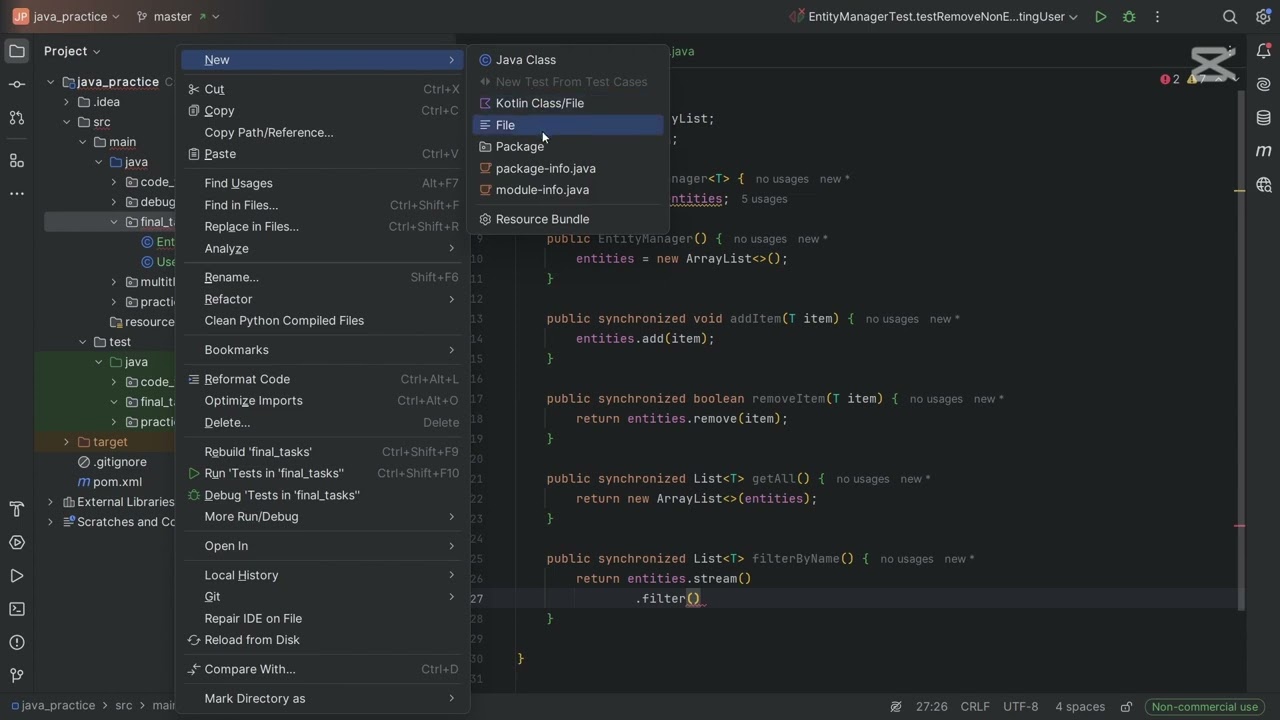Collapse the test folder
Image resolution: width=1280 pixels, height=720 pixels.
point(83,342)
